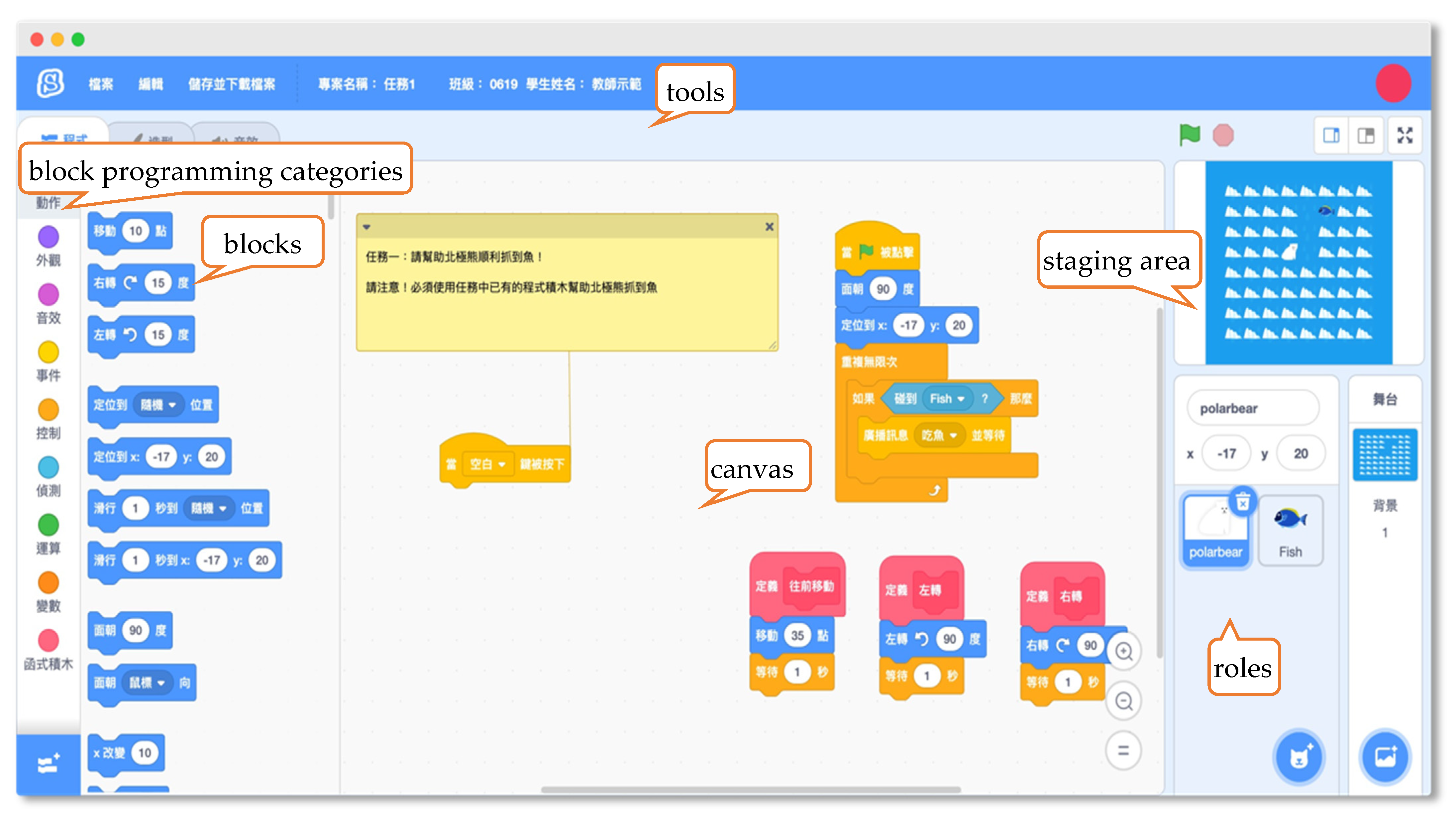
Task: Switch to small stage layout
Action: (x=1331, y=136)
